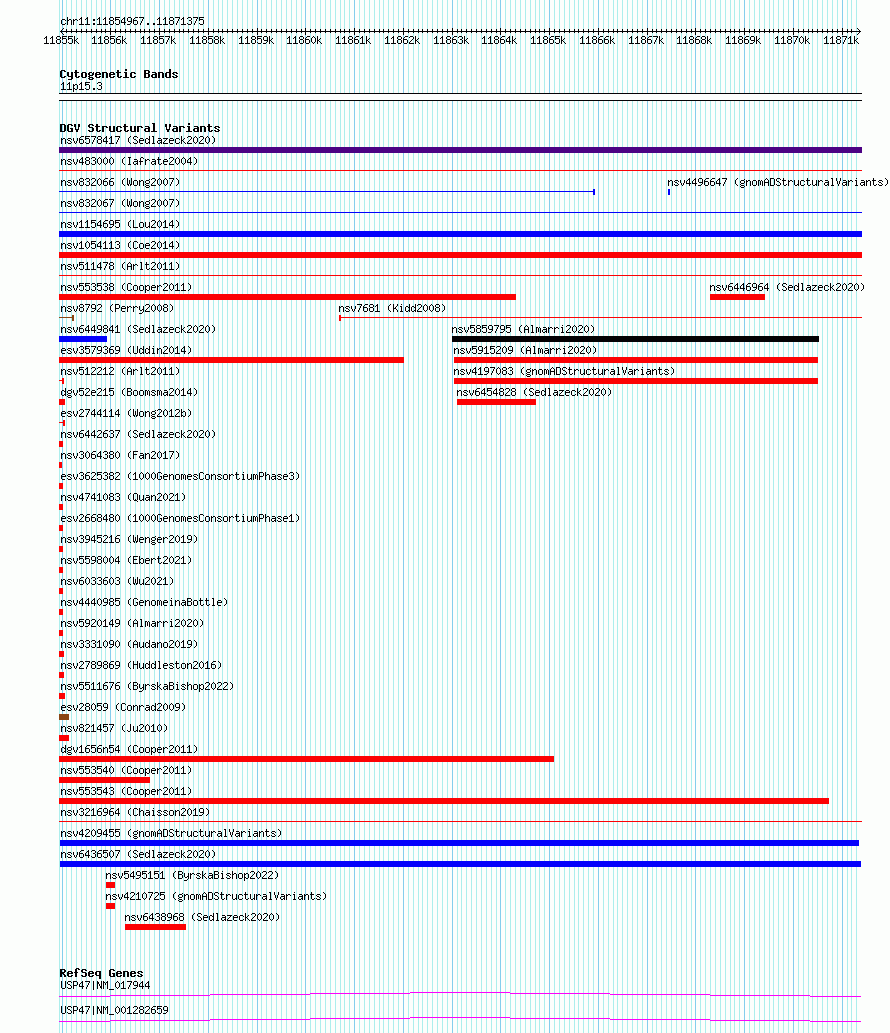
Task: Select the nsv483000 (Iafrate2004) variant label
Action: pos(128,161)
